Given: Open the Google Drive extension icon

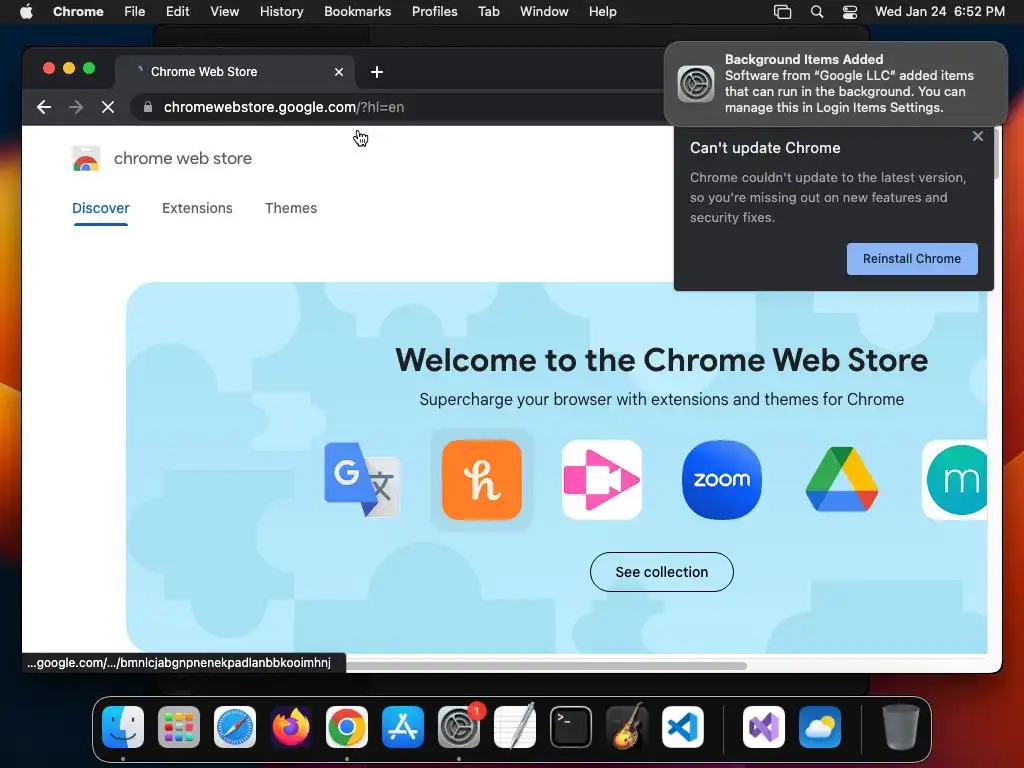Looking at the screenshot, I should [x=842, y=479].
